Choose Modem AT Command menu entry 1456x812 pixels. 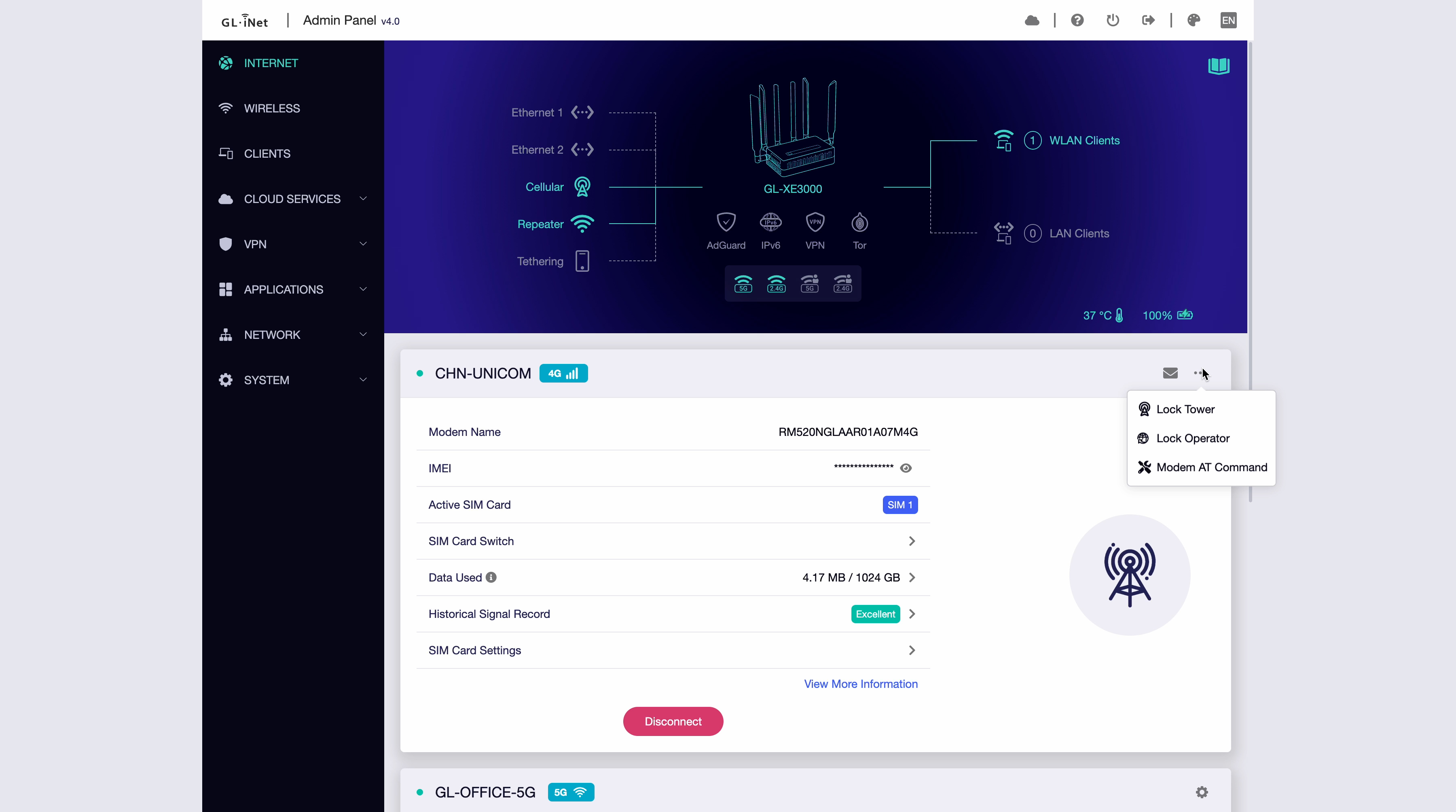(x=1201, y=467)
